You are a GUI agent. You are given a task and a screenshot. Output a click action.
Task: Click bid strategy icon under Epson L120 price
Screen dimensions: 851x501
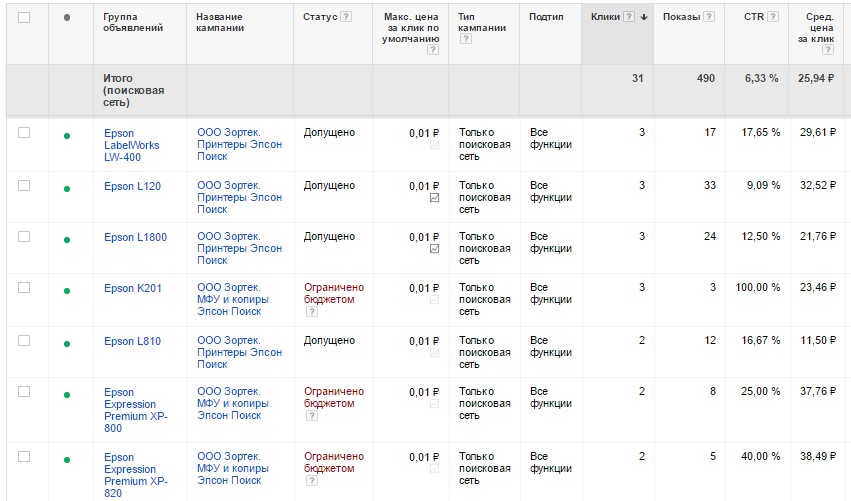[434, 198]
